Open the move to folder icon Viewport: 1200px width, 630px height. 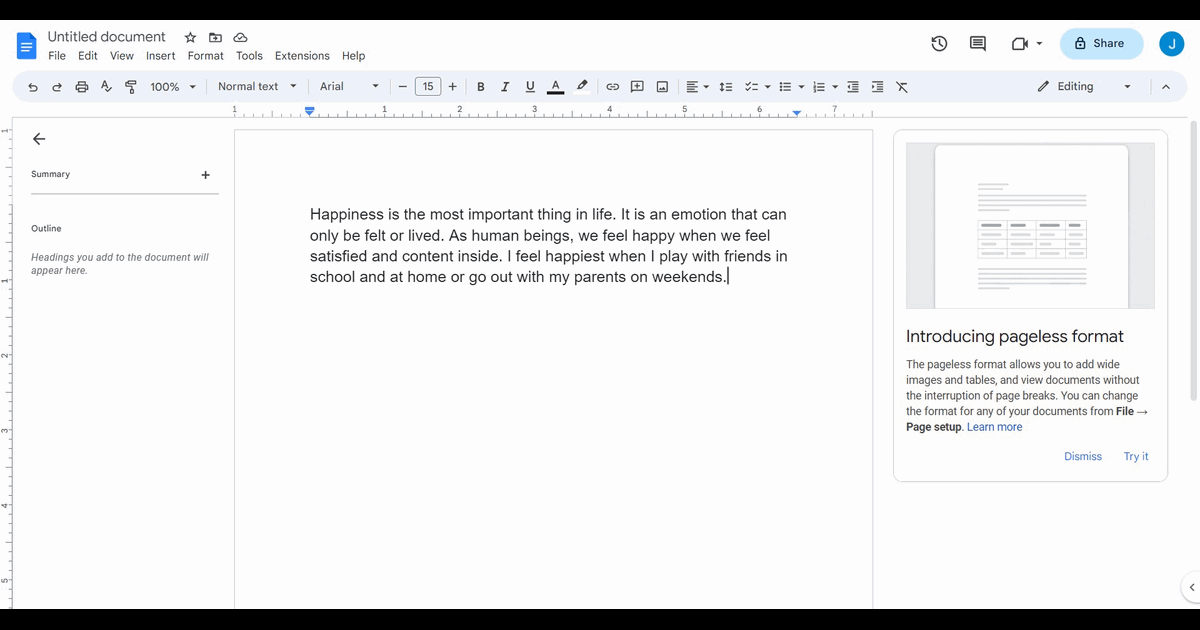pos(215,37)
